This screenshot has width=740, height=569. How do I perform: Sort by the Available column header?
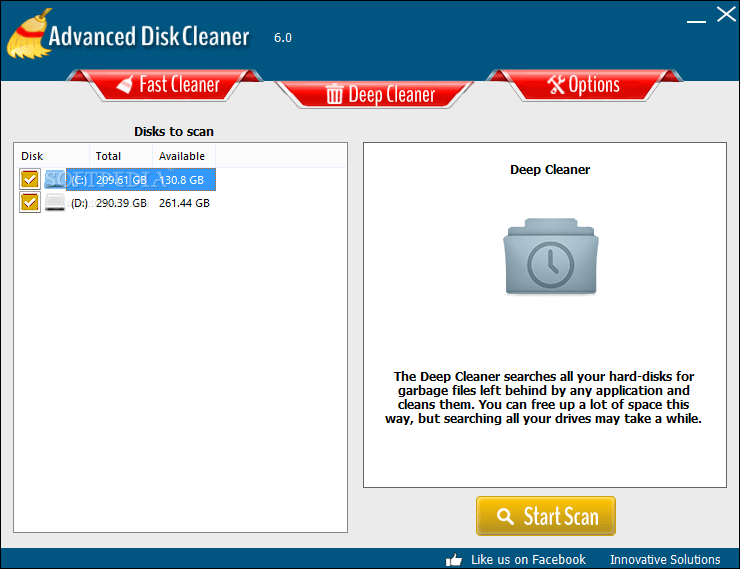[184, 156]
